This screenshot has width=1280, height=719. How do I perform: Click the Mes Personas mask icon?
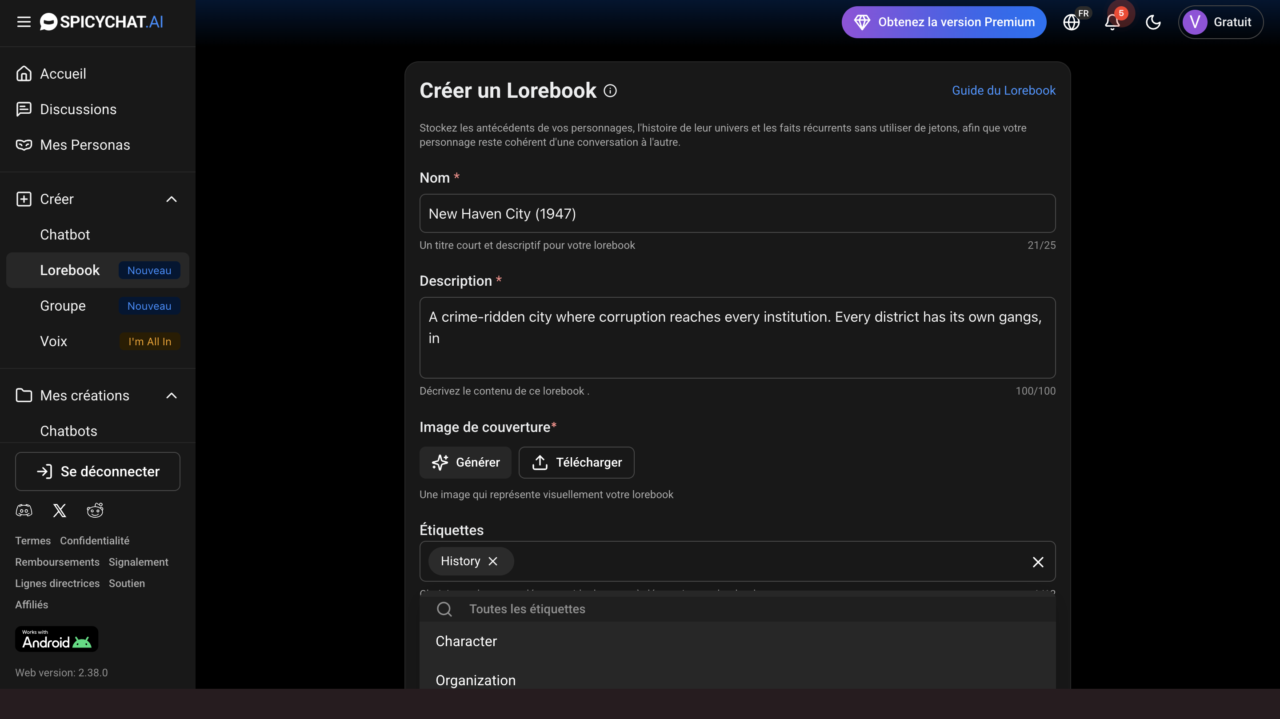coord(24,145)
